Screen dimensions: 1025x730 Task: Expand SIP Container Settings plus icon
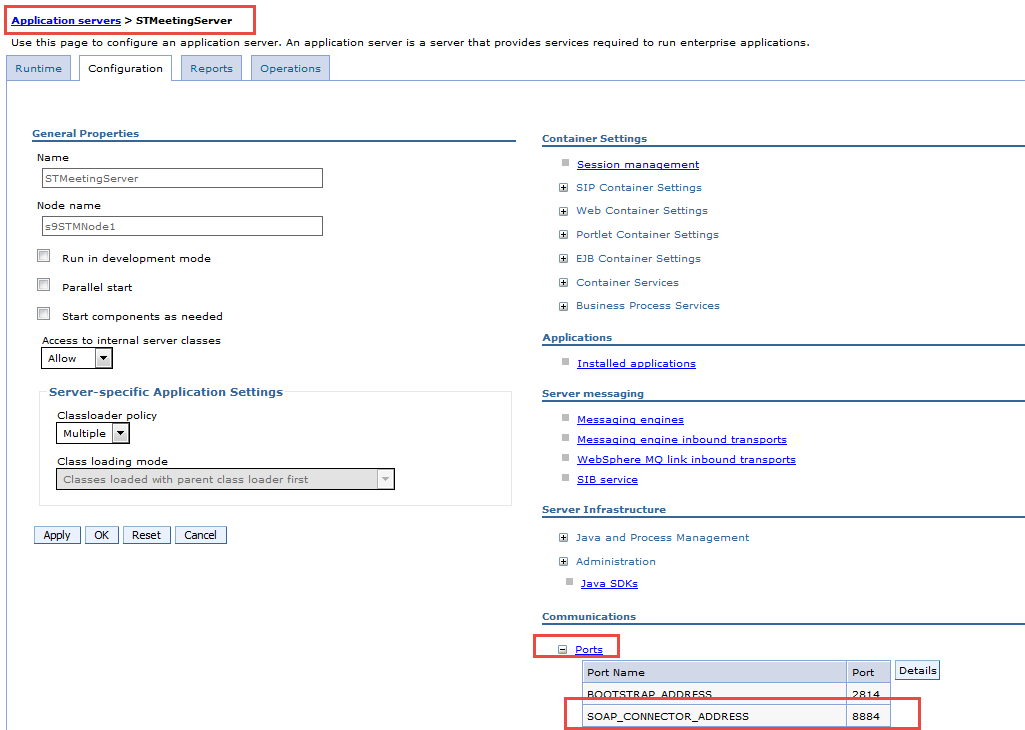[565, 187]
